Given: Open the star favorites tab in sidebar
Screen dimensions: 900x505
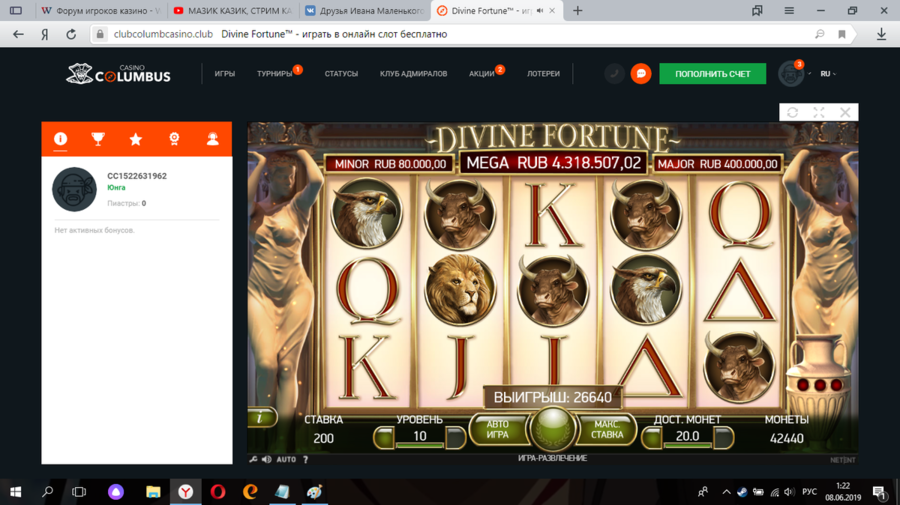Looking at the screenshot, I should click(136, 139).
